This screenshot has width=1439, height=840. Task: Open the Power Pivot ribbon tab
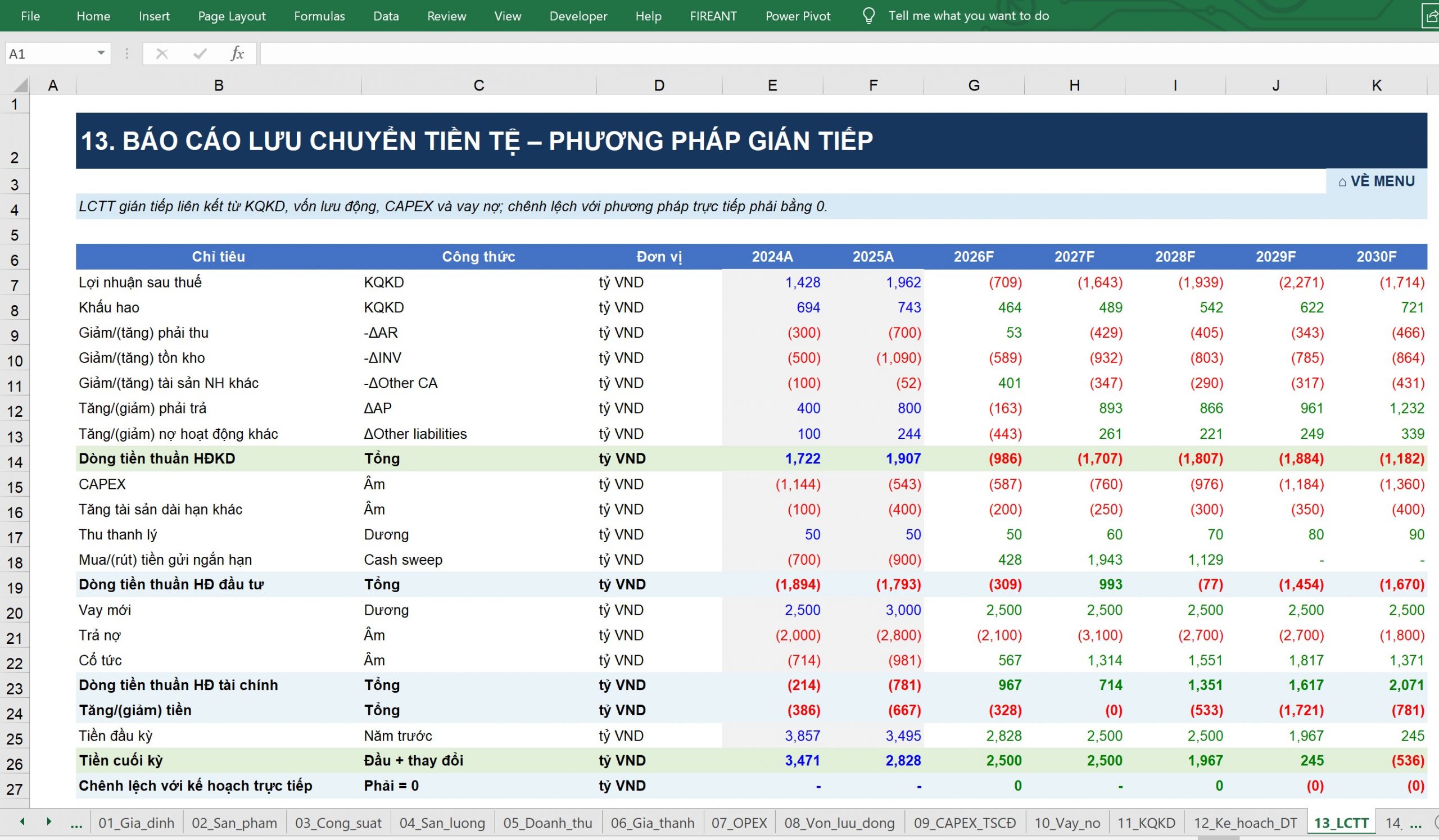point(798,16)
